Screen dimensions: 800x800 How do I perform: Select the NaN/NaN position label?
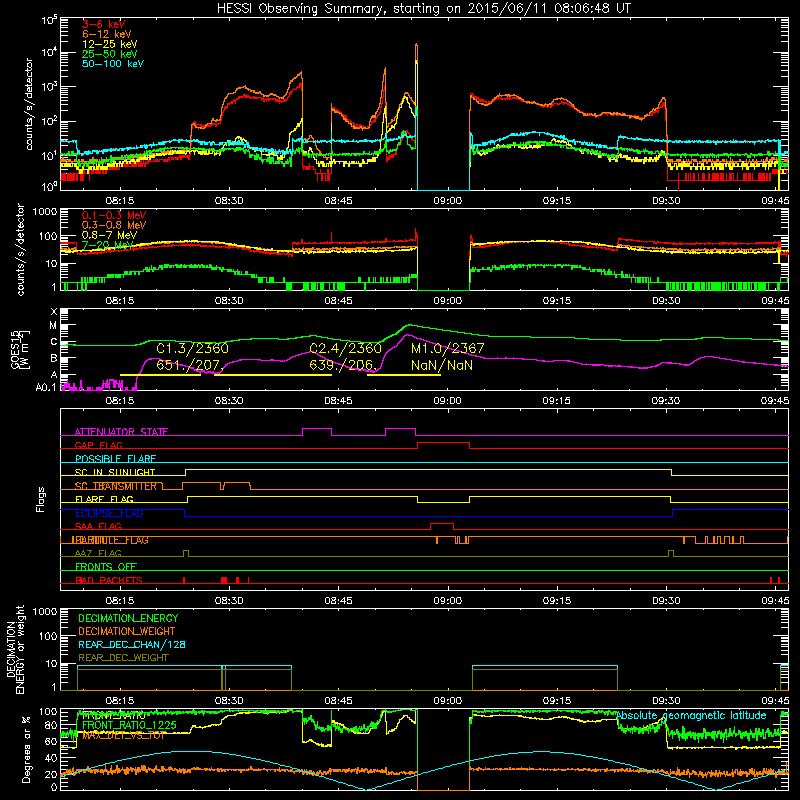(x=442, y=365)
